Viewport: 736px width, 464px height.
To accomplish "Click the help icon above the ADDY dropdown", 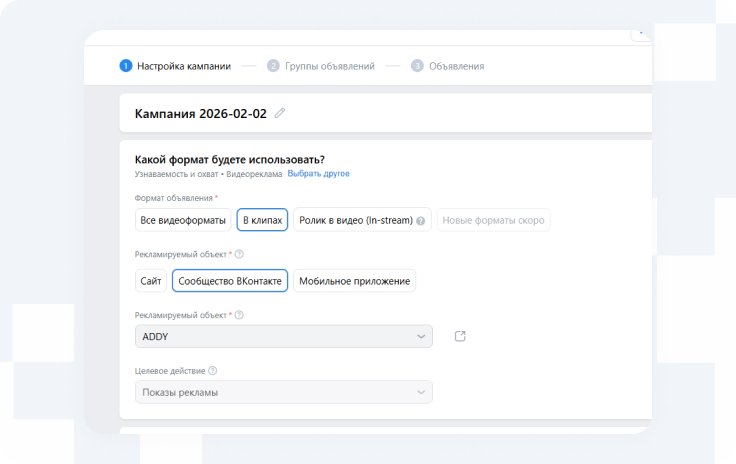I will [x=238, y=315].
